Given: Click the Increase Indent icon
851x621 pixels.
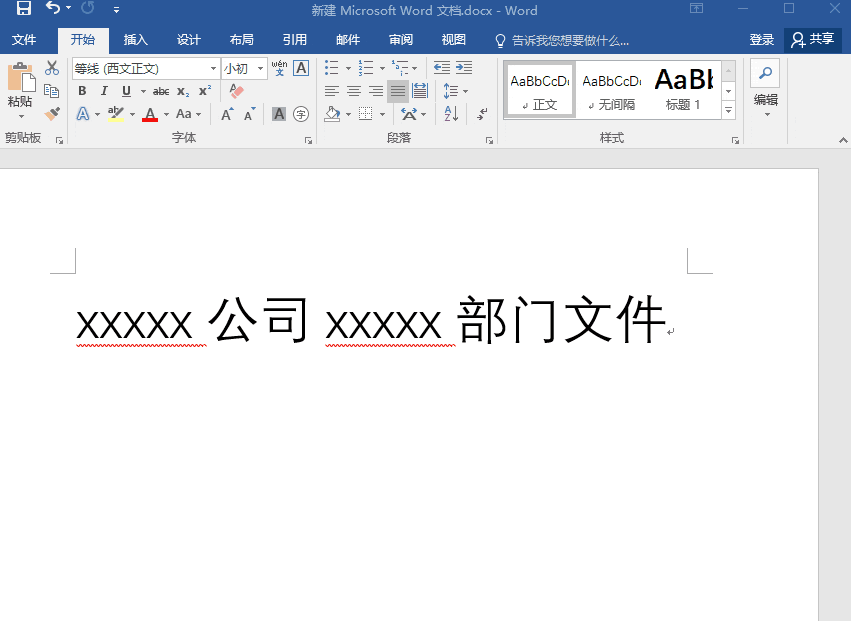Looking at the screenshot, I should pyautogui.click(x=464, y=68).
